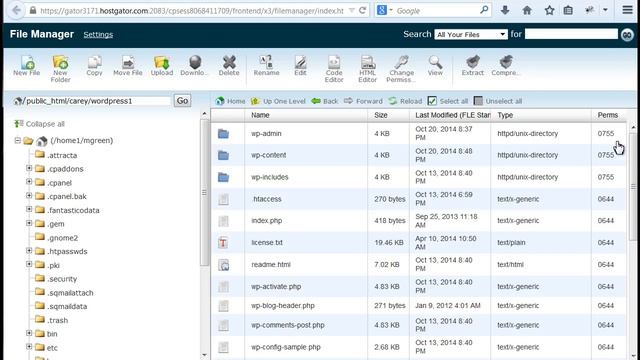Click Up One Level navigation
Image resolution: width=640 pixels, height=360 pixels.
point(278,101)
